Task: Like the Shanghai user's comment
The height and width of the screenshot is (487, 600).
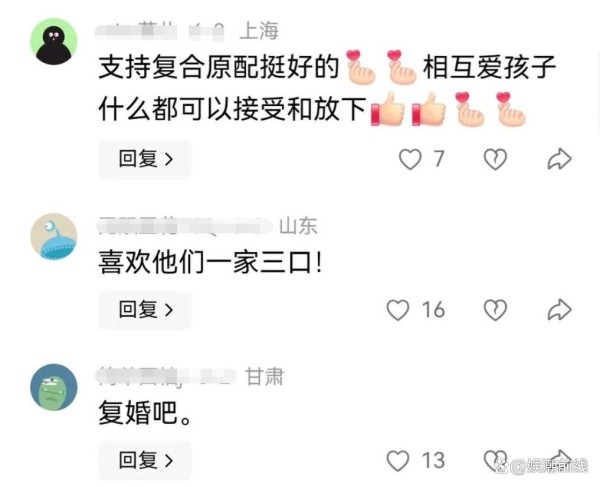Action: [x=410, y=159]
